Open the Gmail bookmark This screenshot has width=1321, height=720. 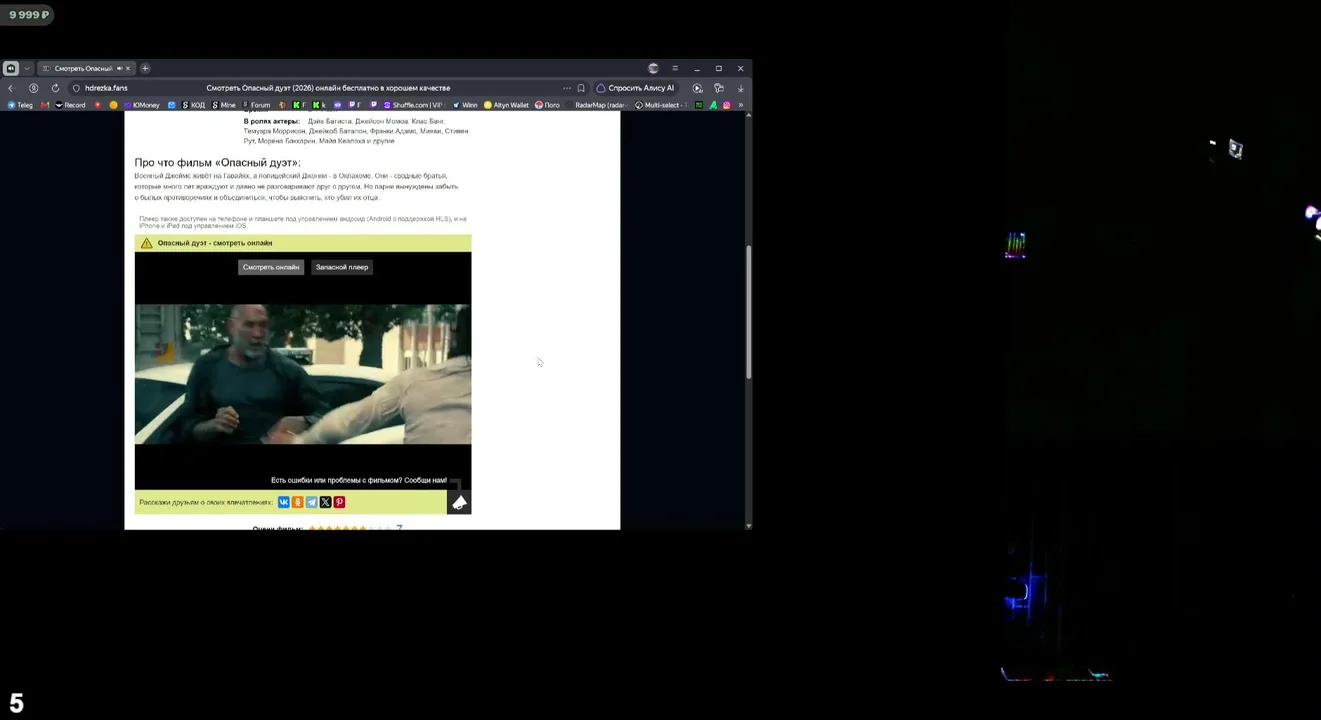[45, 105]
